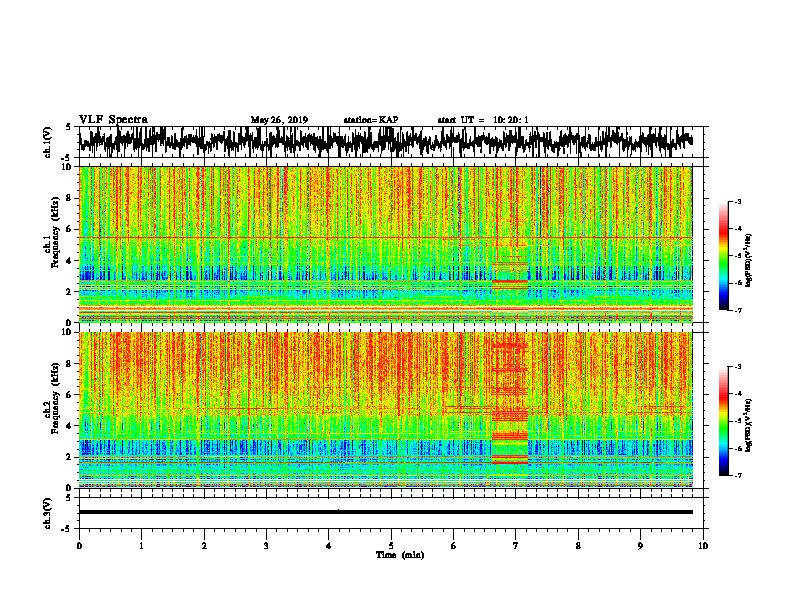Click the time axis tick label "9"
This screenshot has width=792, height=612.
click(x=640, y=546)
